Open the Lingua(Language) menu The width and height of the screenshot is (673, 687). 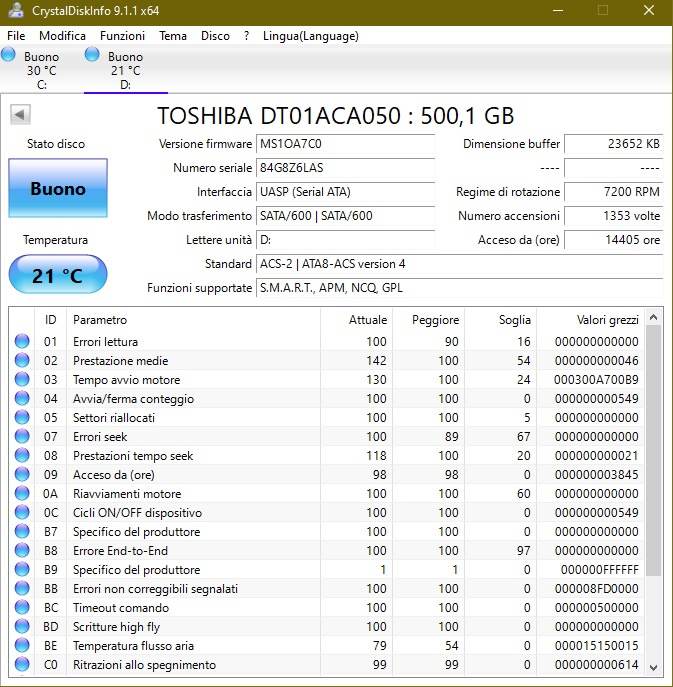[x=311, y=35]
